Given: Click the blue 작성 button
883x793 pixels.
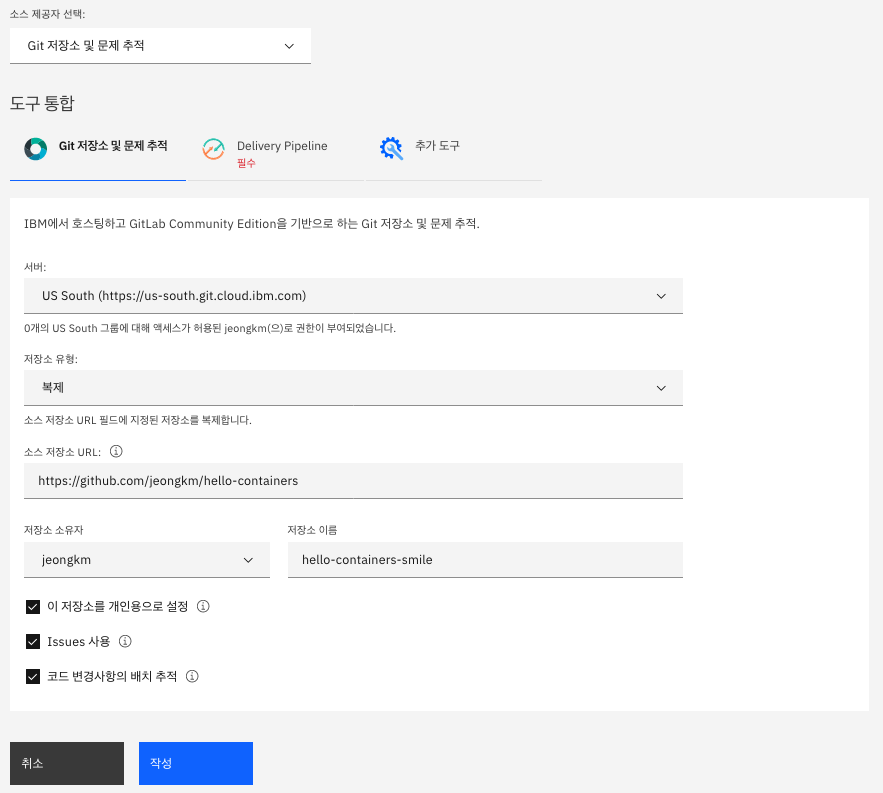Looking at the screenshot, I should [196, 763].
